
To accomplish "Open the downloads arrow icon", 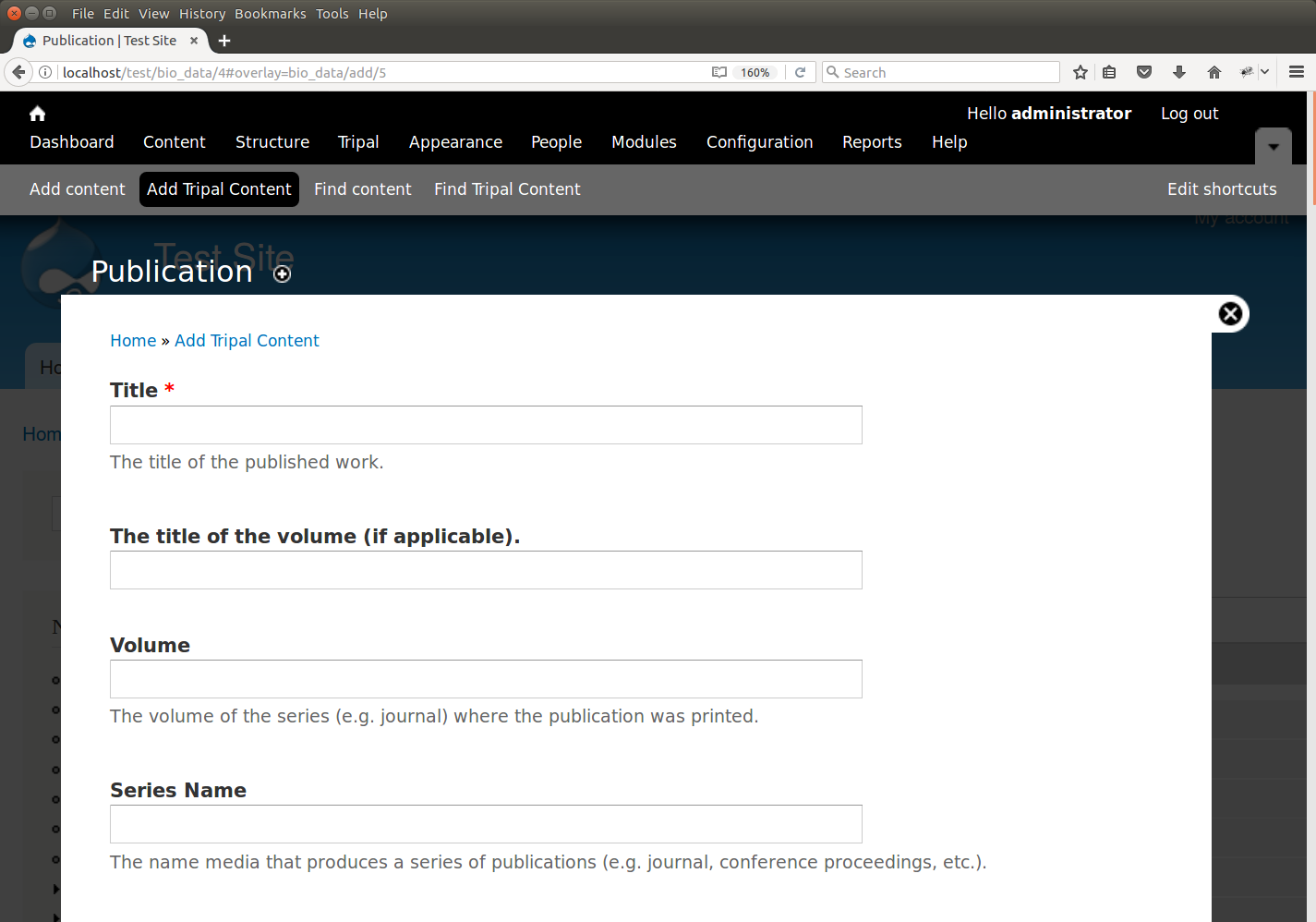I will 1179,72.
